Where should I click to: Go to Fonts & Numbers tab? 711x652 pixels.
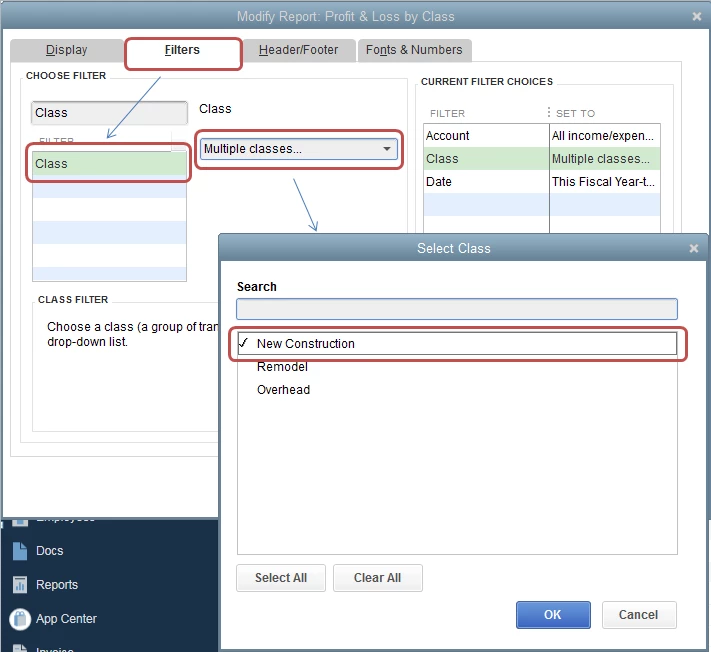point(414,50)
